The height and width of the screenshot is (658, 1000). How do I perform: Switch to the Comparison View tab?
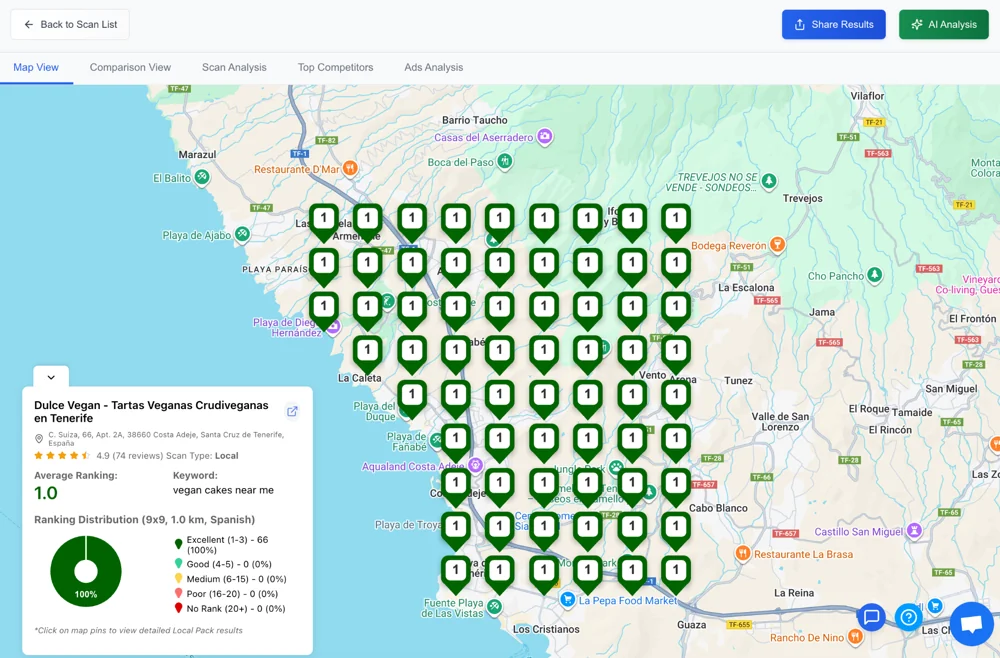pos(130,67)
